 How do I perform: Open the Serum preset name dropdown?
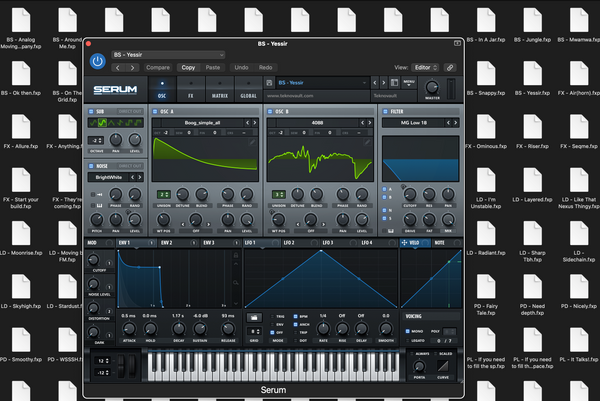point(322,83)
